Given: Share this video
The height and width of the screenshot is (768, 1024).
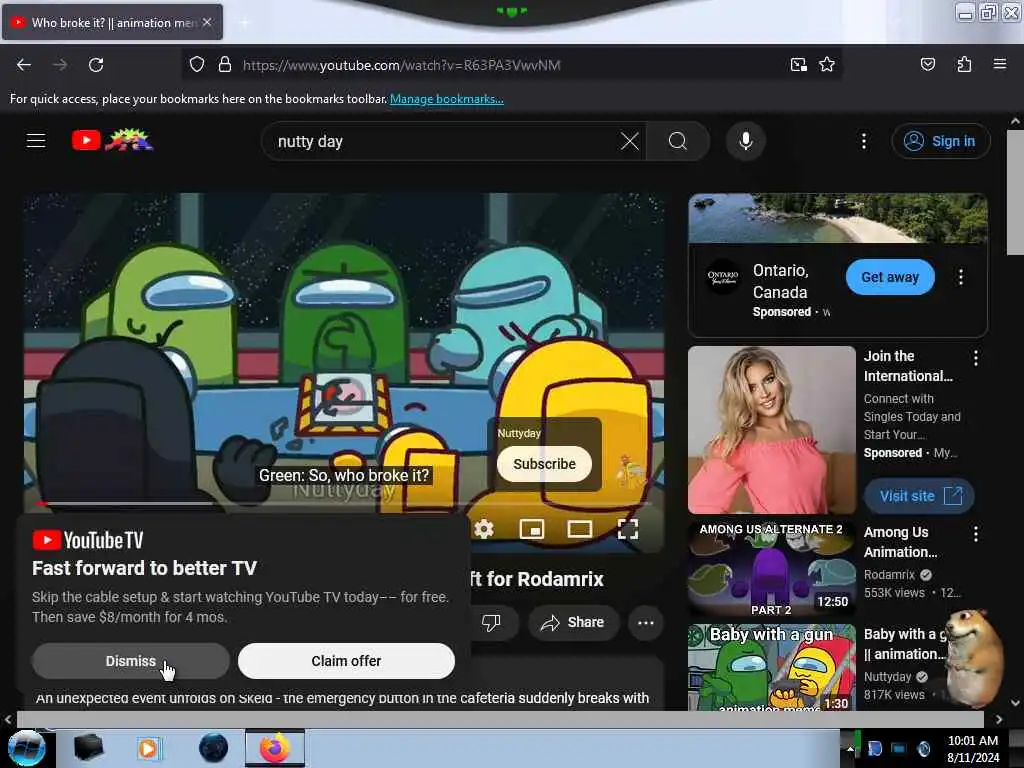Looking at the screenshot, I should [572, 622].
